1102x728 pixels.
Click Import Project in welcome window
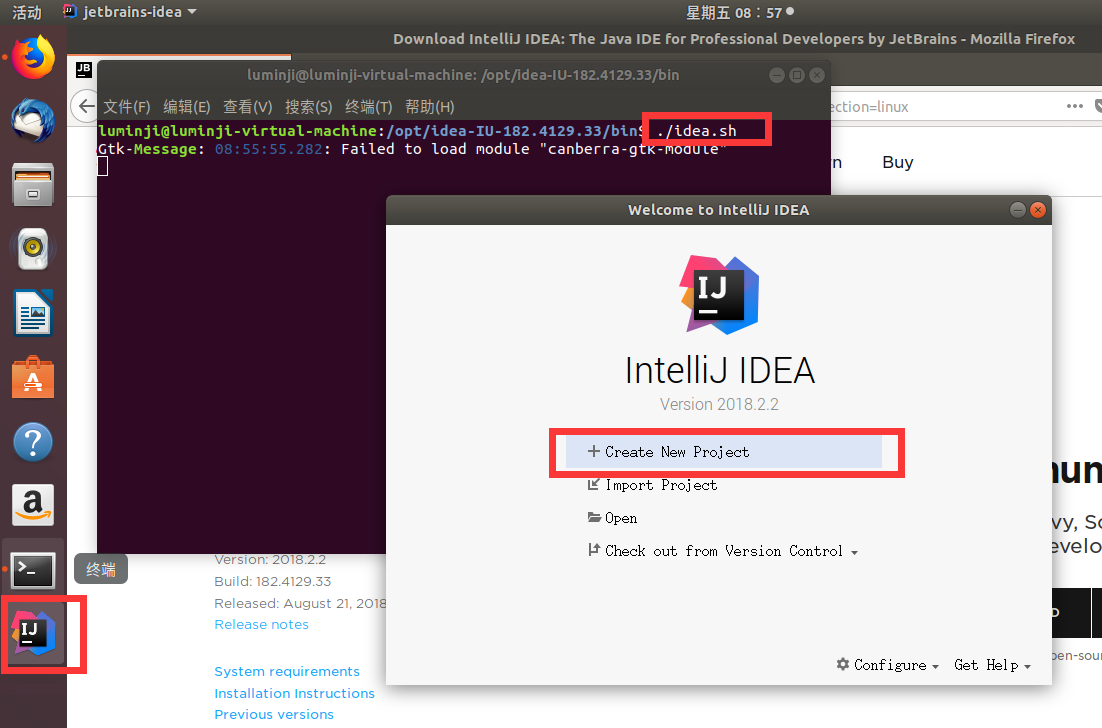[661, 485]
